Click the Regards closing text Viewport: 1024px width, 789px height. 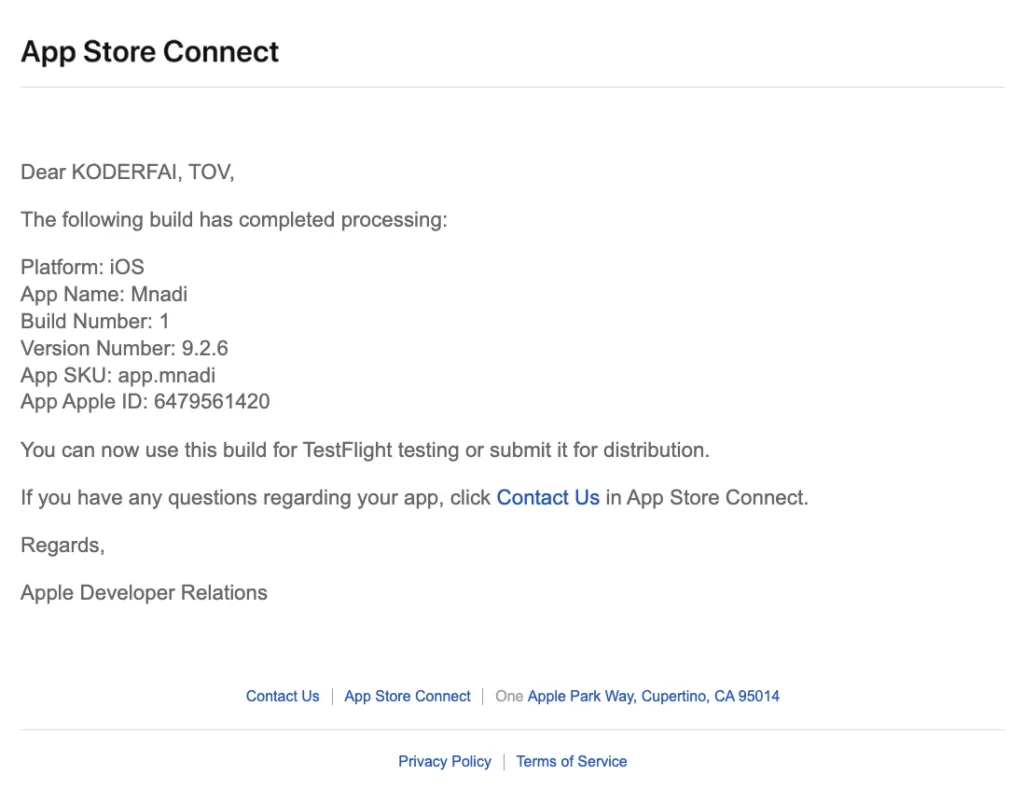62,545
